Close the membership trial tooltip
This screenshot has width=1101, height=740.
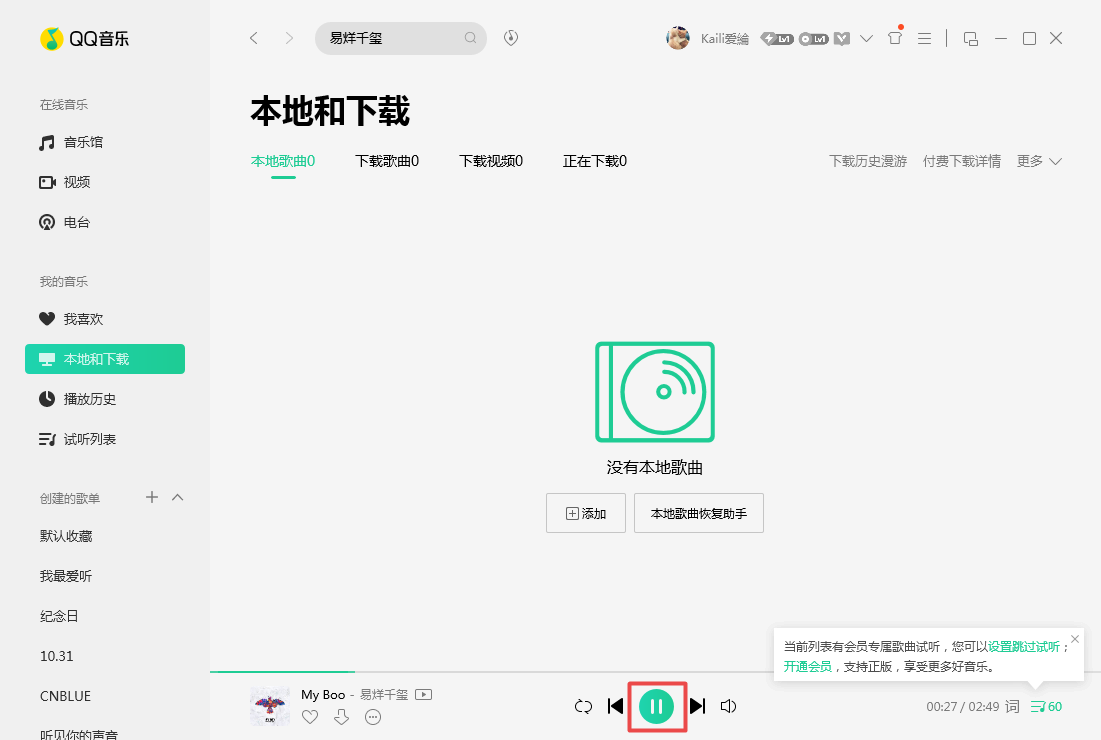(x=1075, y=639)
